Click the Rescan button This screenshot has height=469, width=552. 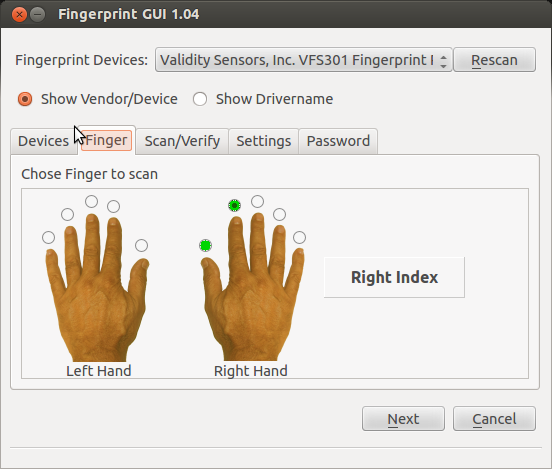[x=495, y=60]
